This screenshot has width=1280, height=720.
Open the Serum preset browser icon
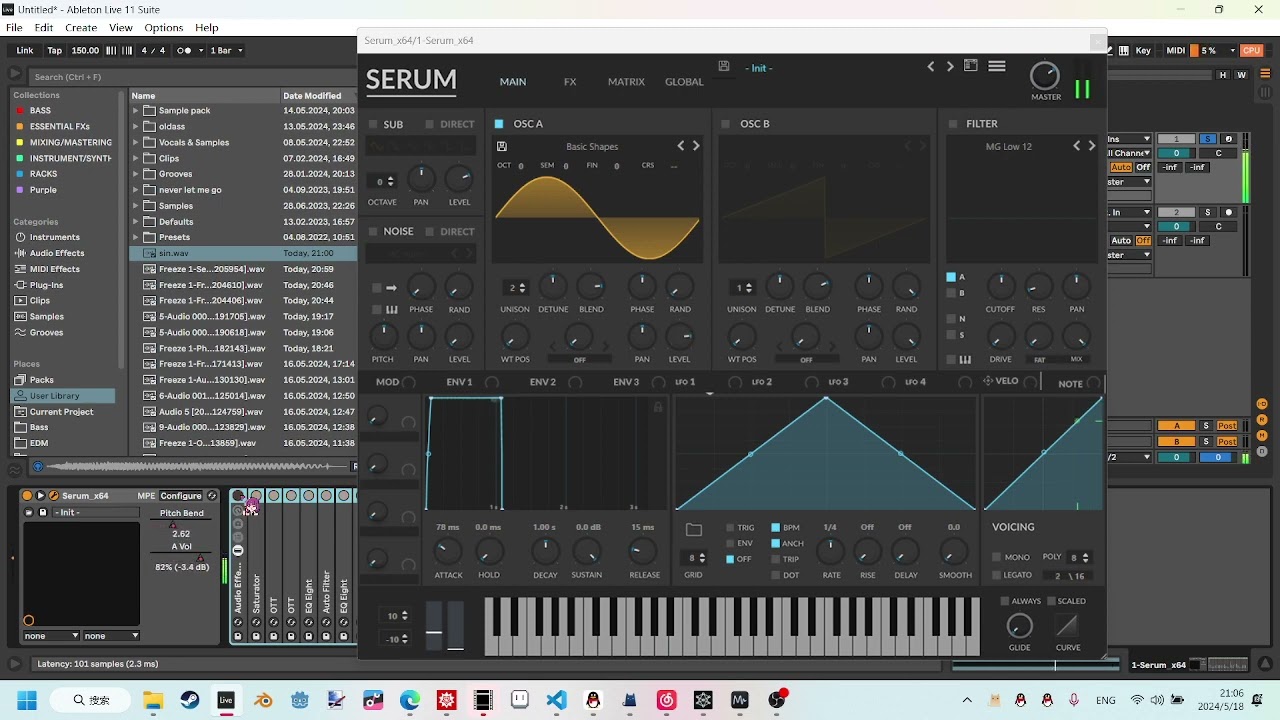971,66
